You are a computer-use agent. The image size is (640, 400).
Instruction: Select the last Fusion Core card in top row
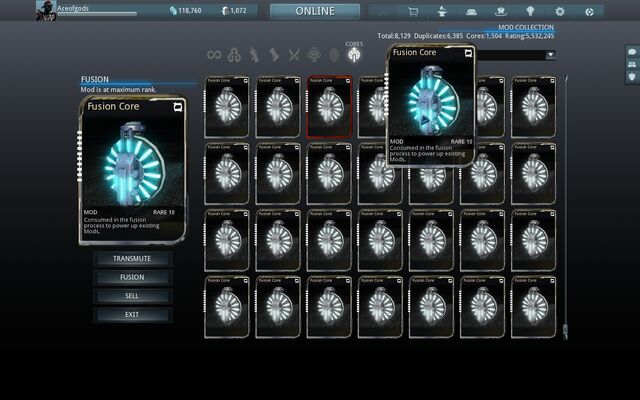pyautogui.click(x=533, y=107)
